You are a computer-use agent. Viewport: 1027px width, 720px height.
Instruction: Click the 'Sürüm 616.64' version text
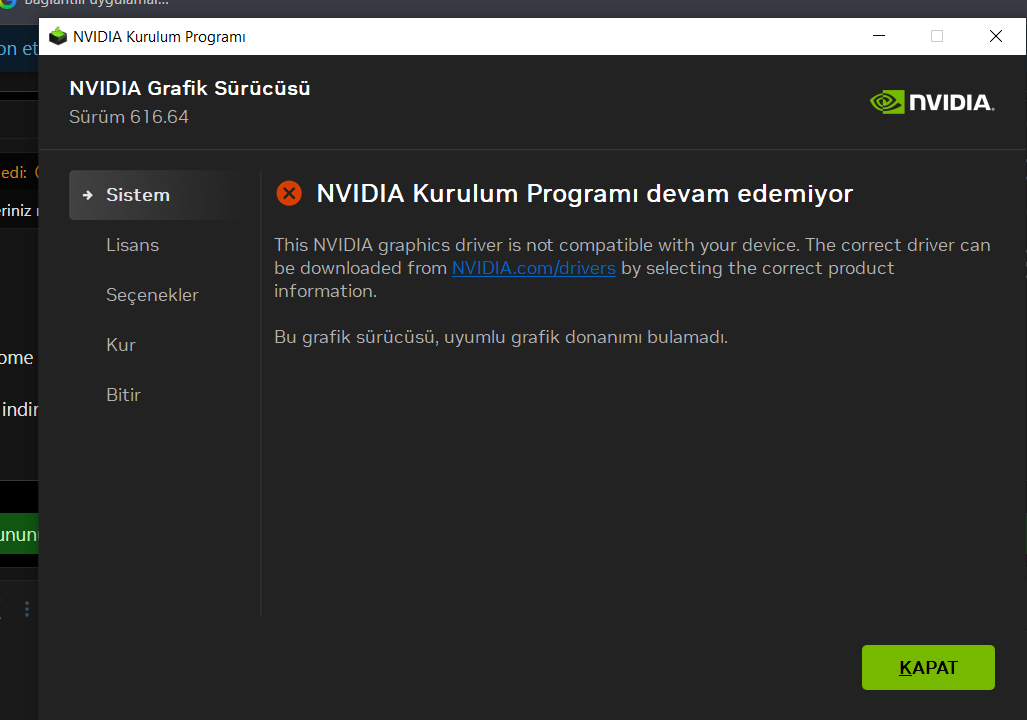129,117
